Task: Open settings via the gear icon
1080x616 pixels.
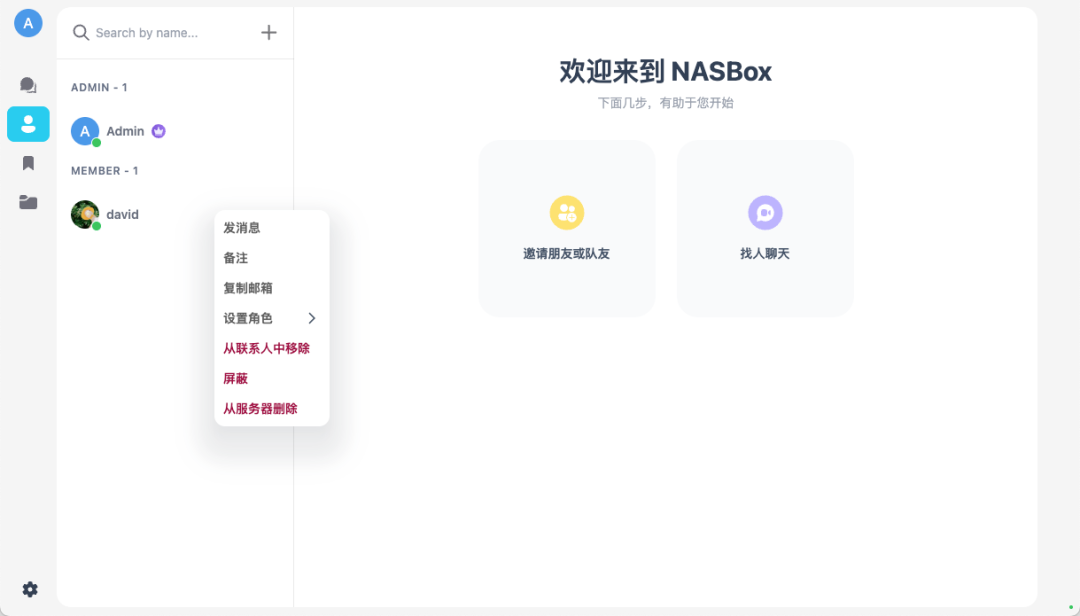Action: click(29, 589)
